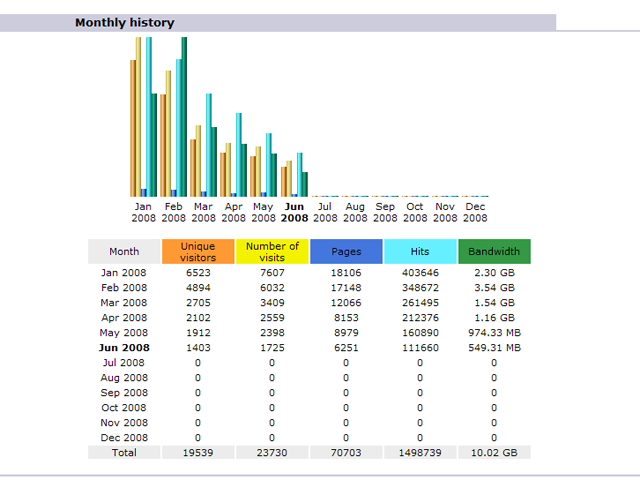
Task: Click unique visitors value 4894
Action: pyautogui.click(x=198, y=288)
